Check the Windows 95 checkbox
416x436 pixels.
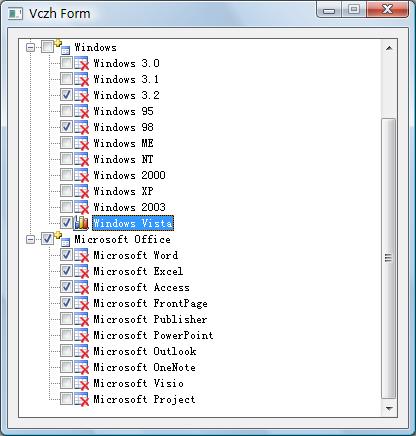66,110
